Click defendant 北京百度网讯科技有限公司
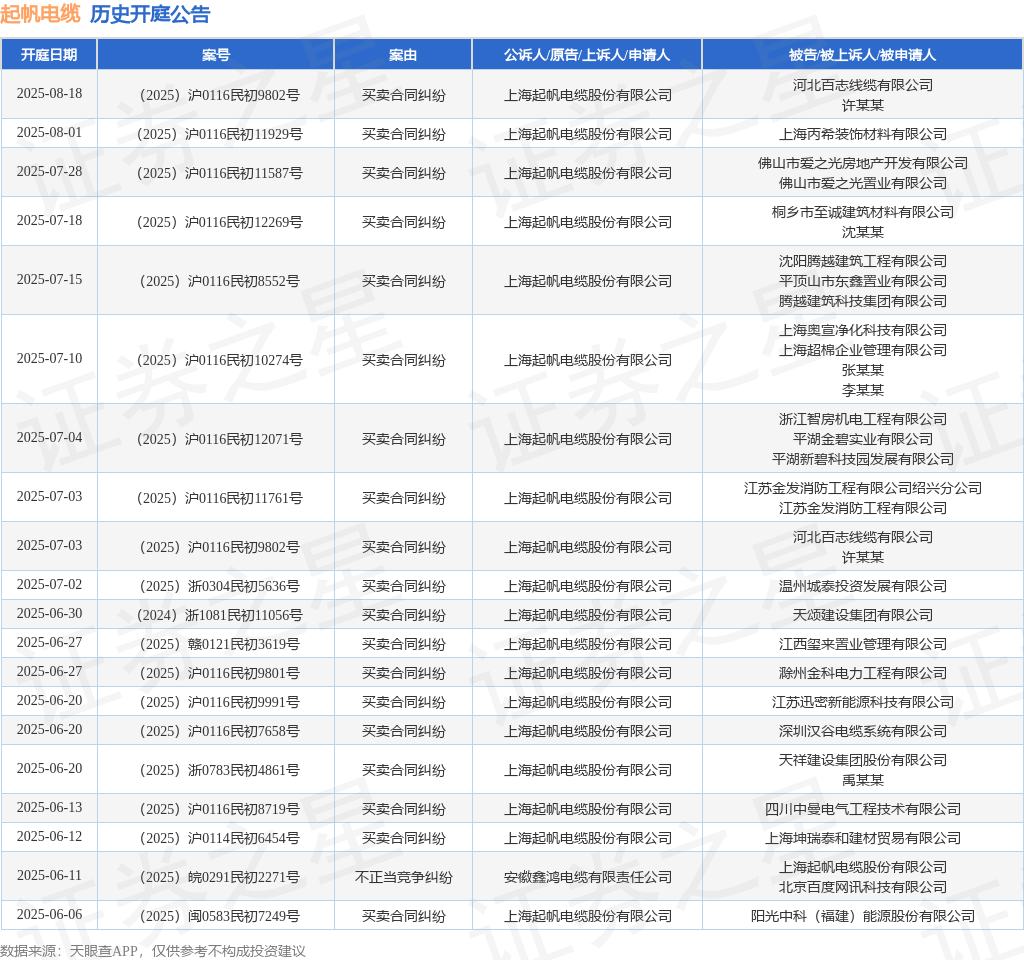1024x960 pixels. pyautogui.click(x=863, y=888)
